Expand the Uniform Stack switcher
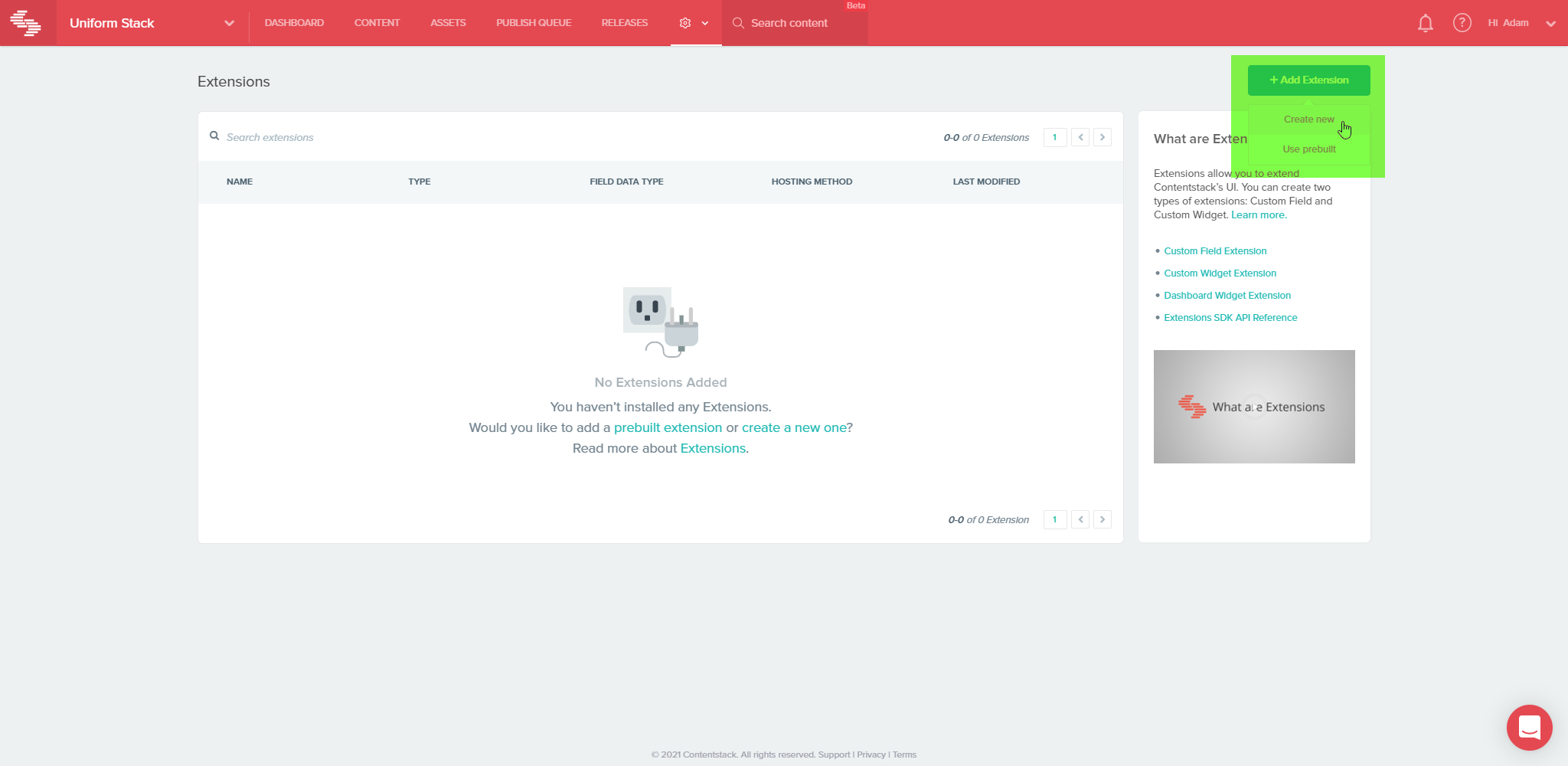1568x766 pixels. click(x=229, y=23)
